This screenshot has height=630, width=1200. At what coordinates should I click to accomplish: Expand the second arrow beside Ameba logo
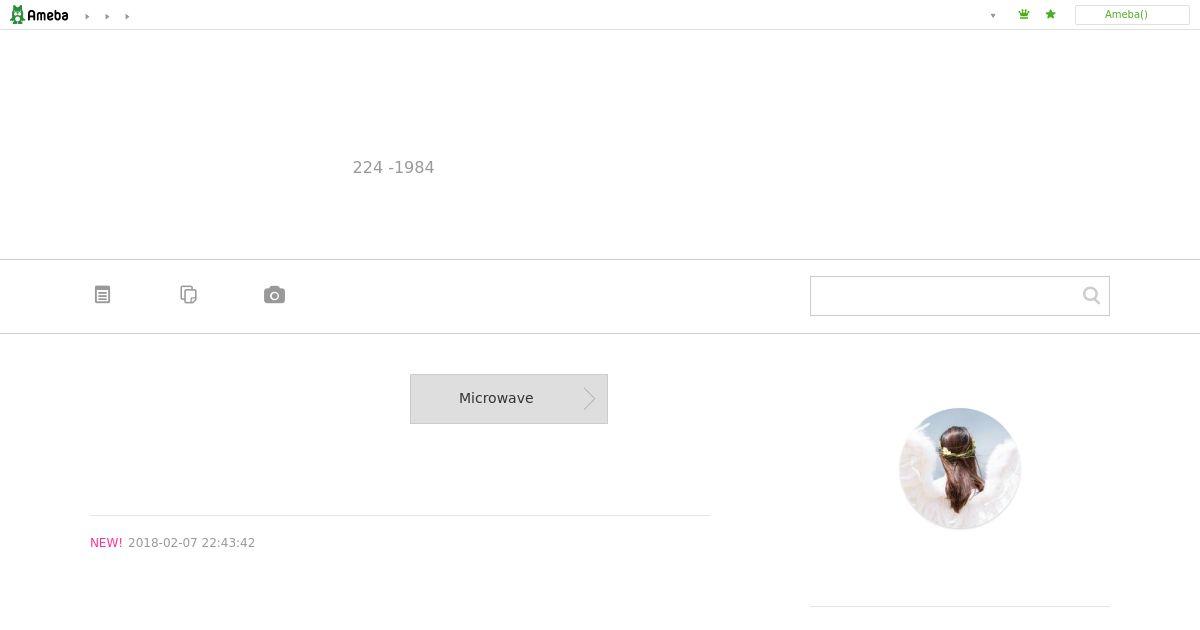tap(107, 16)
